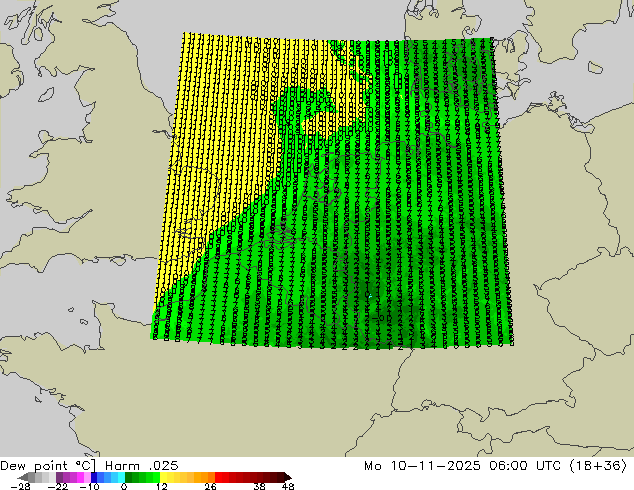The height and width of the screenshot is (490, 634).
Task: Pick the bright red legend swatch at 26
Action: tap(218, 477)
